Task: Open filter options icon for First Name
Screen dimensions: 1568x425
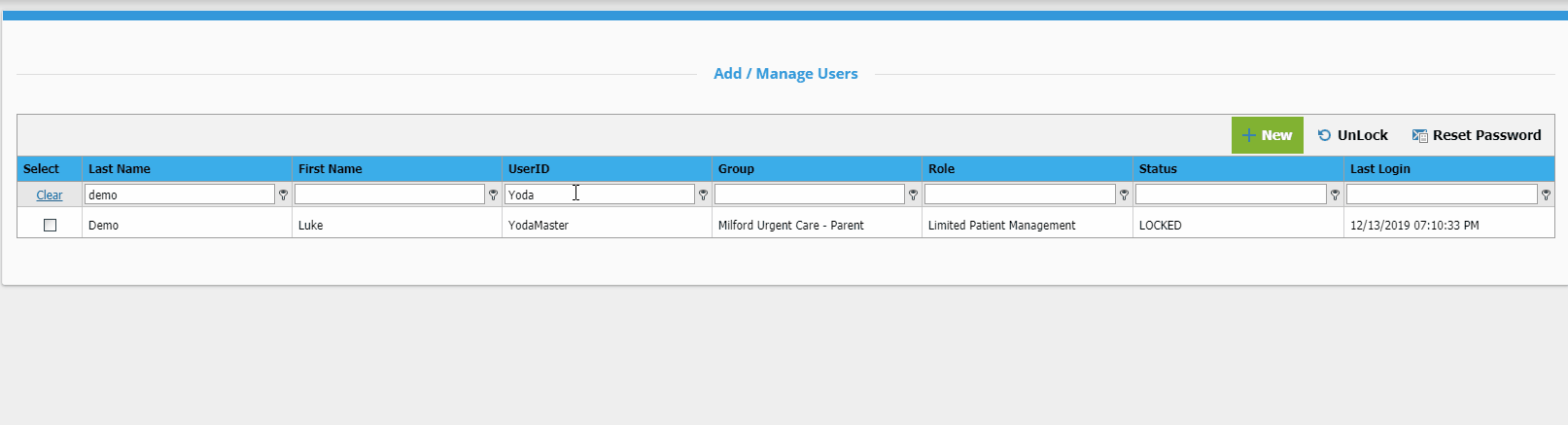Action: [493, 195]
